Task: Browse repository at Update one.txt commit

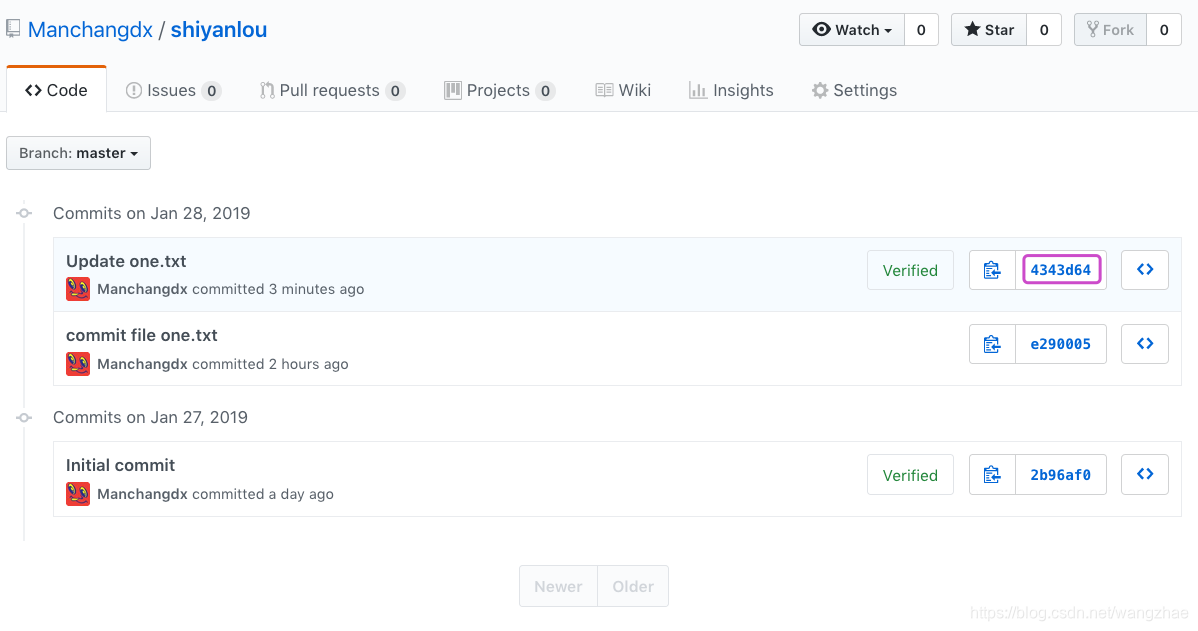Action: click(1145, 270)
